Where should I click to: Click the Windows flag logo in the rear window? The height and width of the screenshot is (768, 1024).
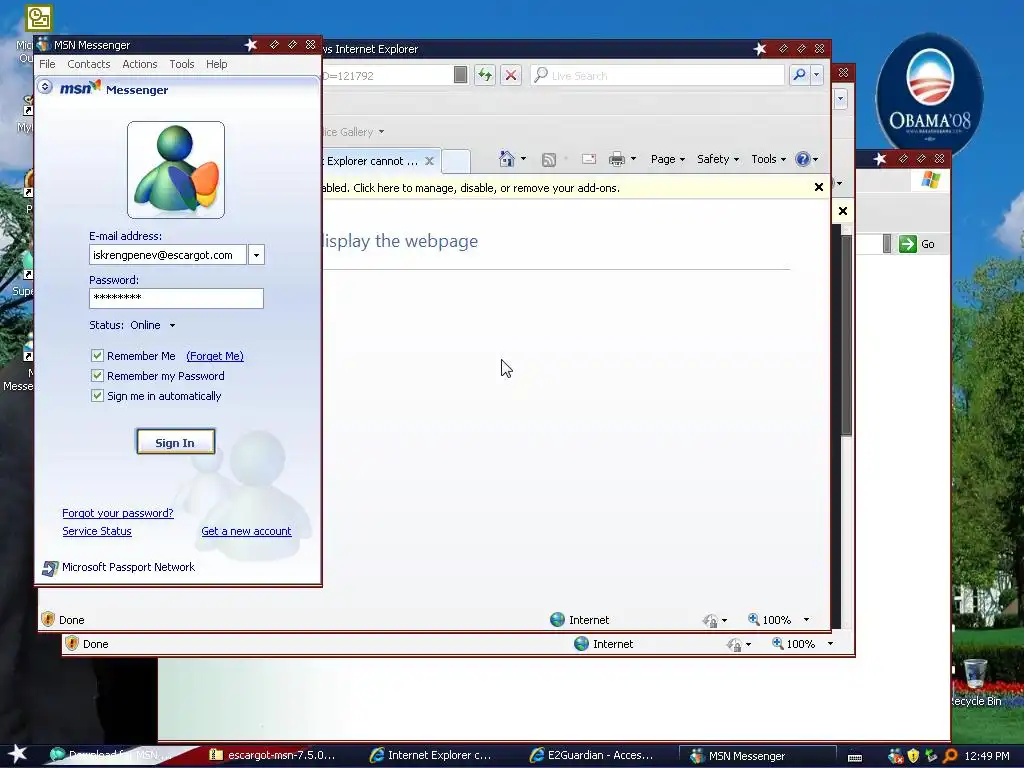(x=931, y=180)
